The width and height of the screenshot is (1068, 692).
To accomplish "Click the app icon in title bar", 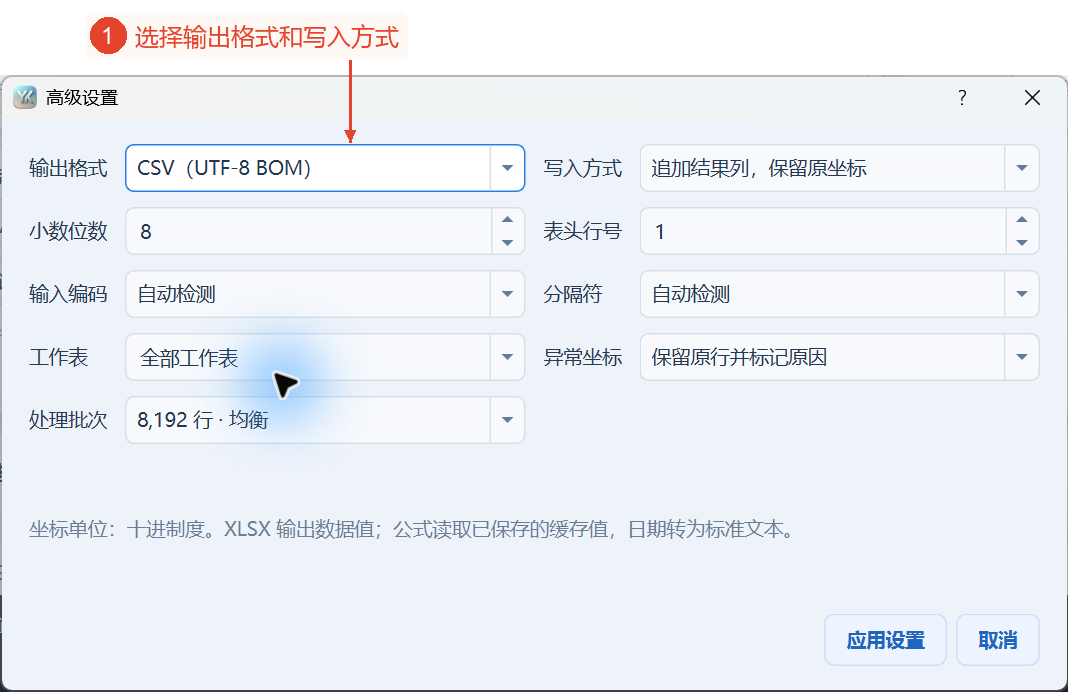I will [x=25, y=97].
